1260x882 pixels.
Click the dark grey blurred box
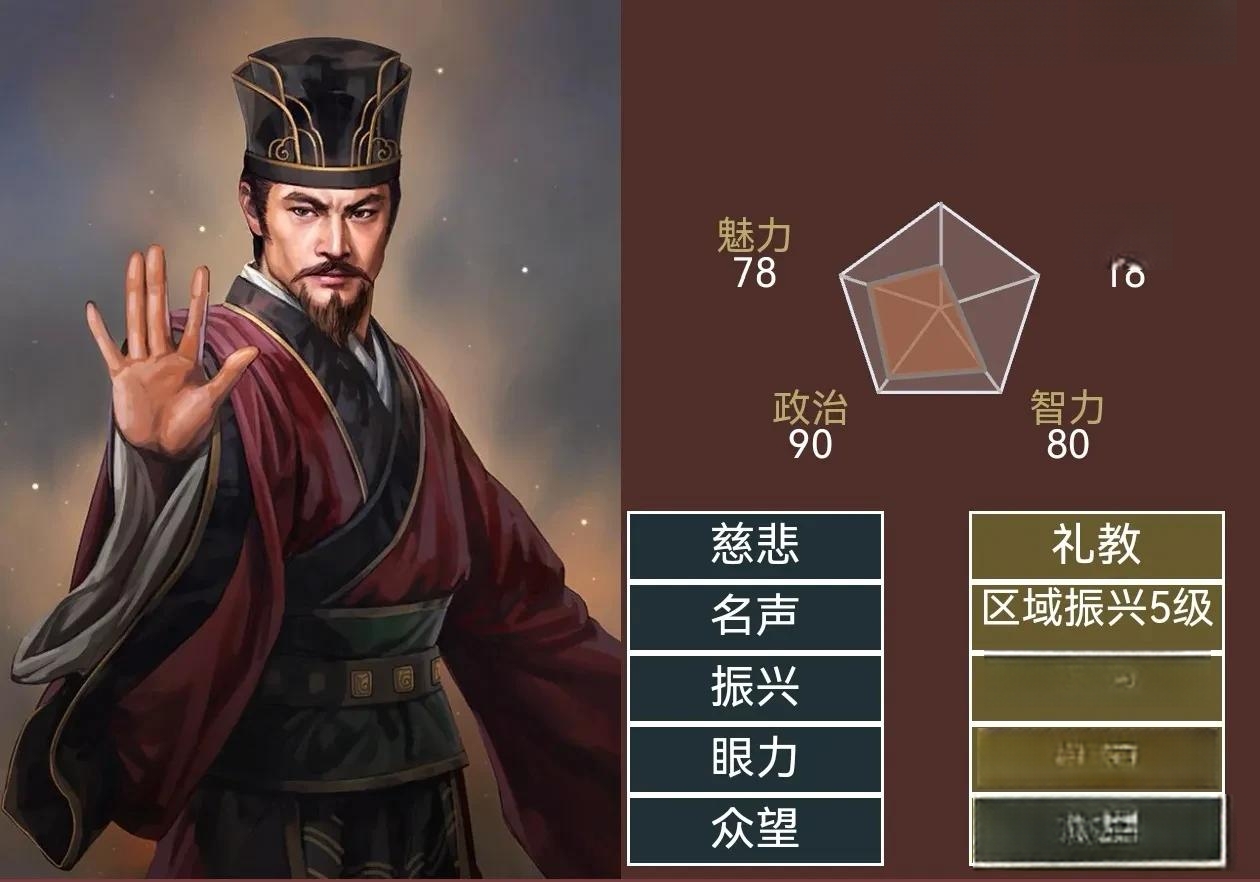pos(1097,830)
